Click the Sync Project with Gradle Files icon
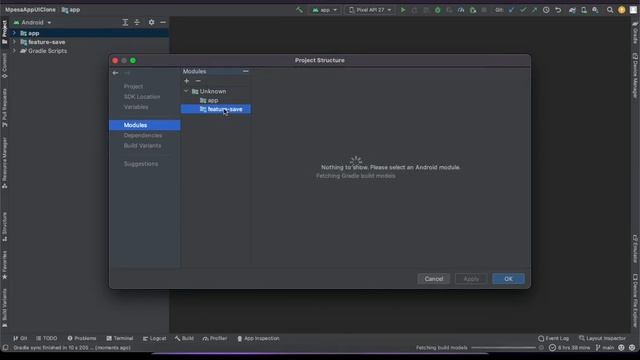This screenshot has height=360, width=640. pos(572,10)
